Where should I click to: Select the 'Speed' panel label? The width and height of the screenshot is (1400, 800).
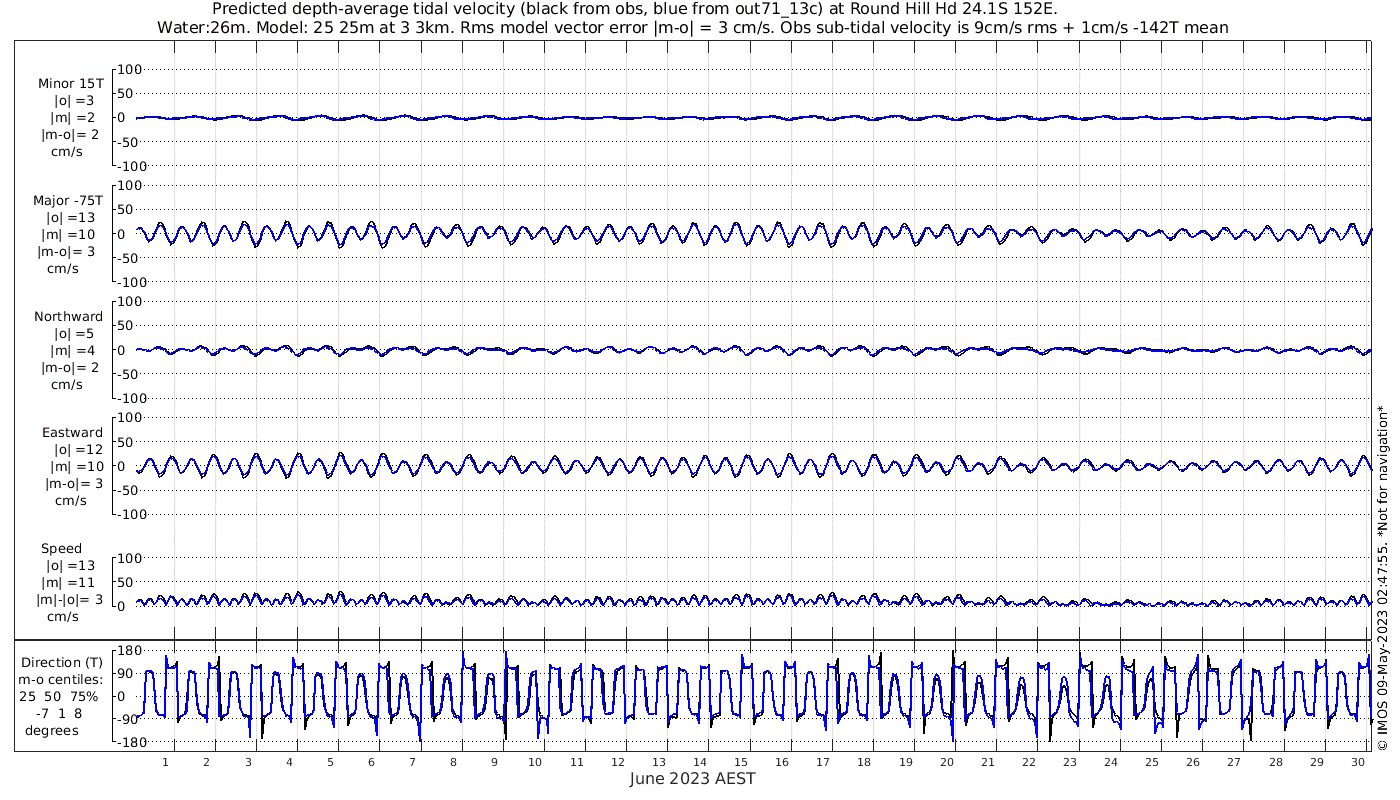pyautogui.click(x=62, y=548)
